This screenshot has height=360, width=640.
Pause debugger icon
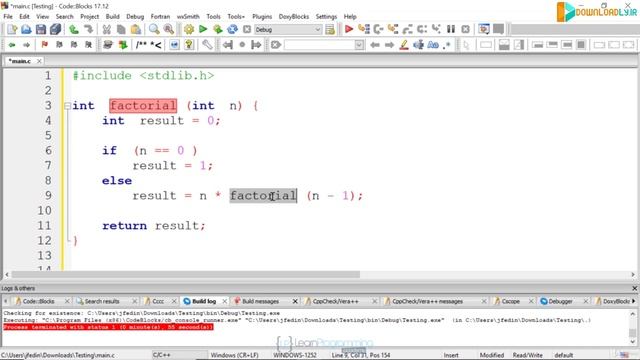[451, 29]
